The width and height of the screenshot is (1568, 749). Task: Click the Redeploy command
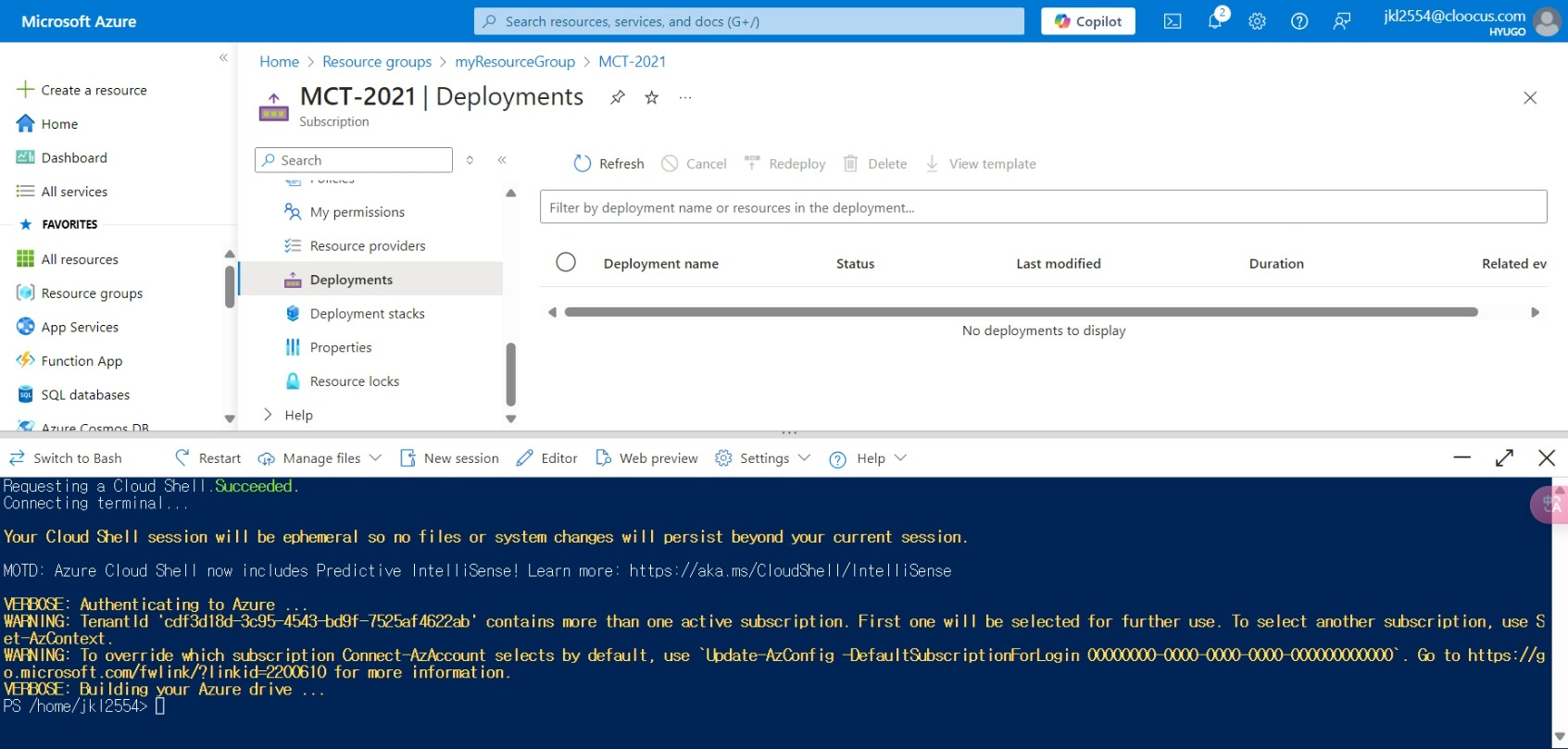(x=784, y=164)
